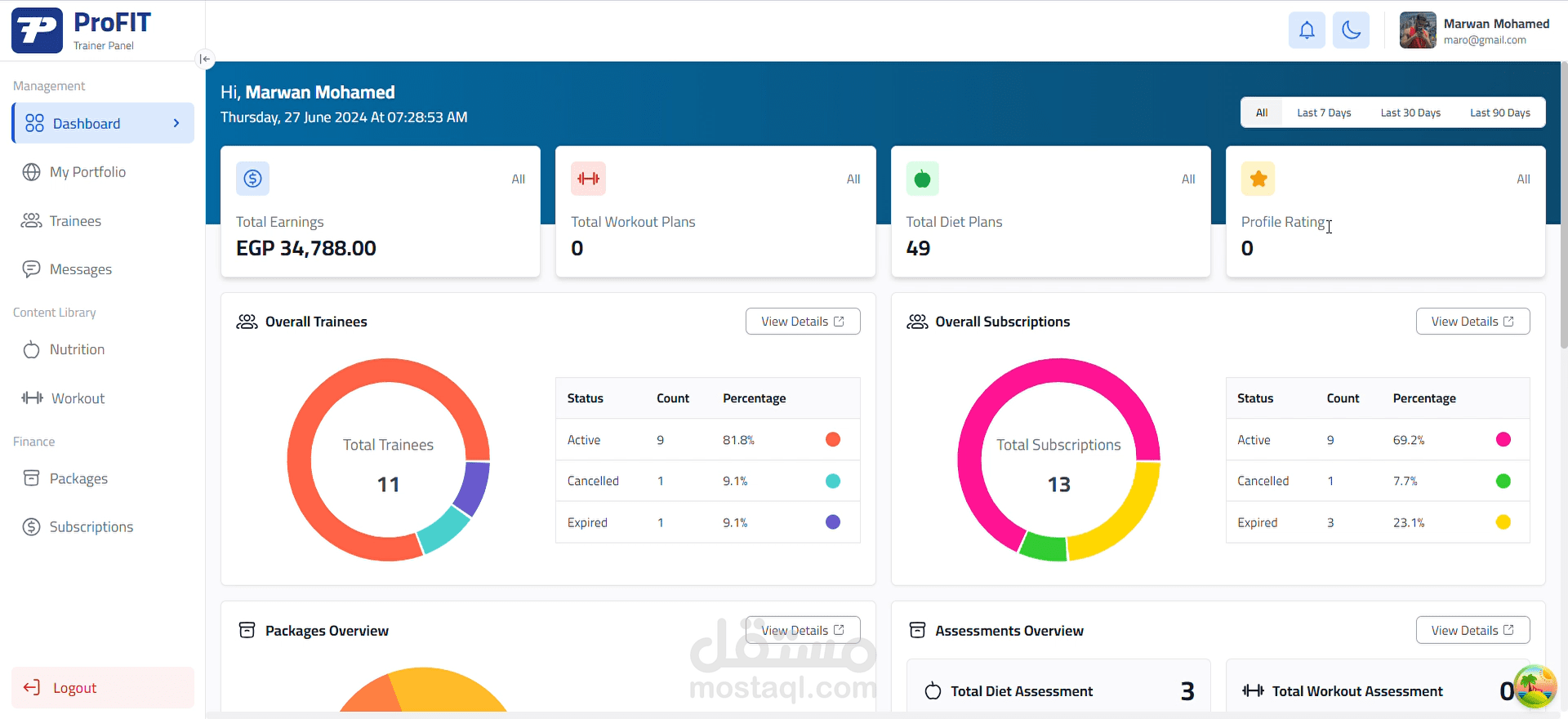Screen dimensions: 1568x719
Task: Click the Total Workout Plans dumbbell icon
Action: coord(588,178)
